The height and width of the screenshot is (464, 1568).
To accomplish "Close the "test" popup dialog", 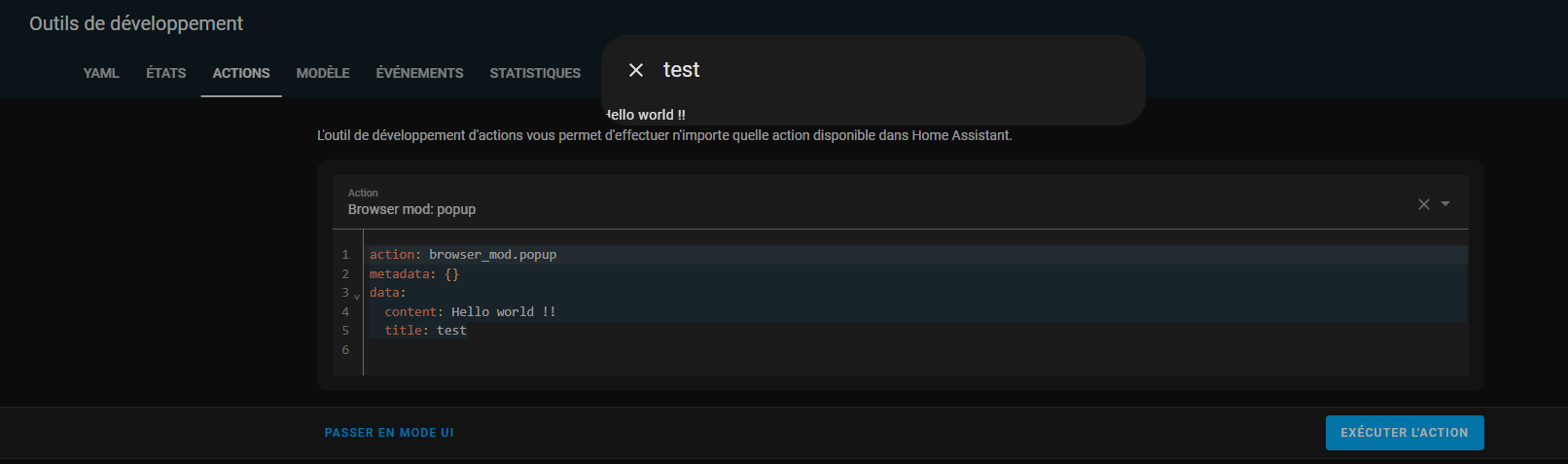I will 636,70.
